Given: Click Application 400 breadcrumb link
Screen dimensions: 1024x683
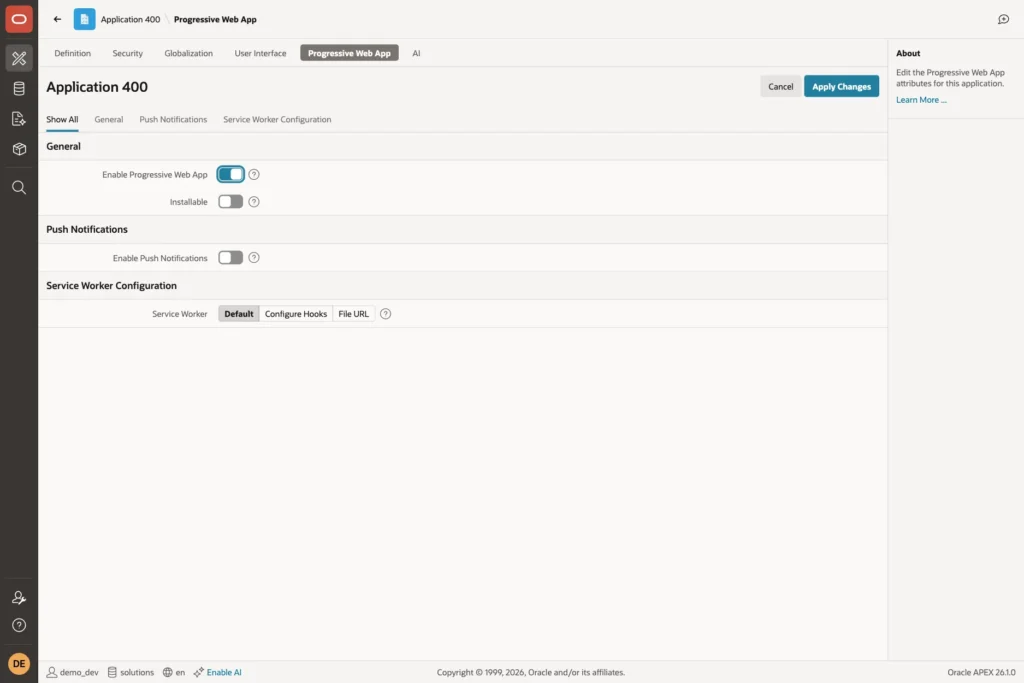Looking at the screenshot, I should [x=130, y=20].
